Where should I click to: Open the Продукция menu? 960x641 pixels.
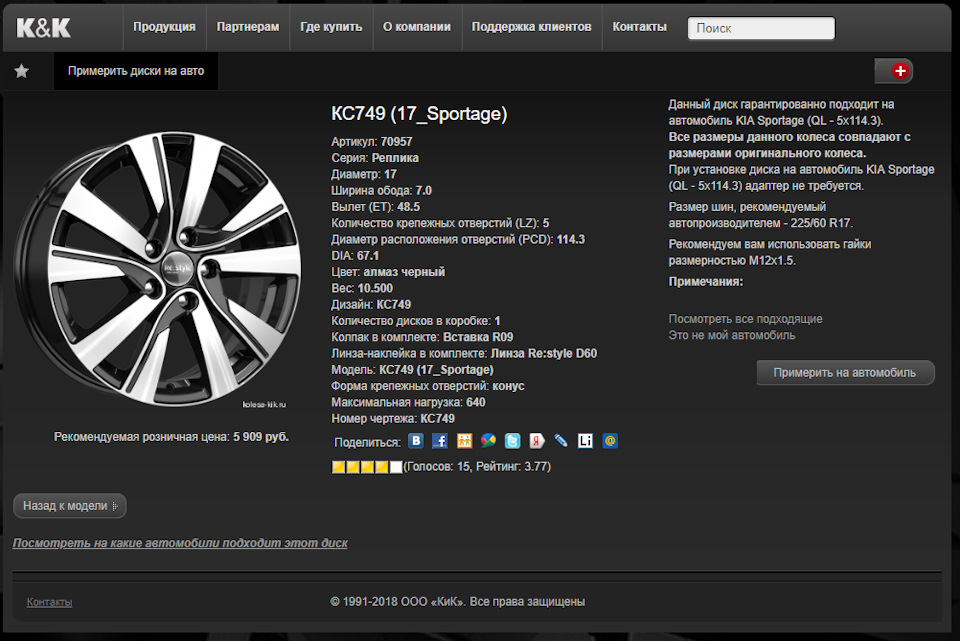point(164,27)
